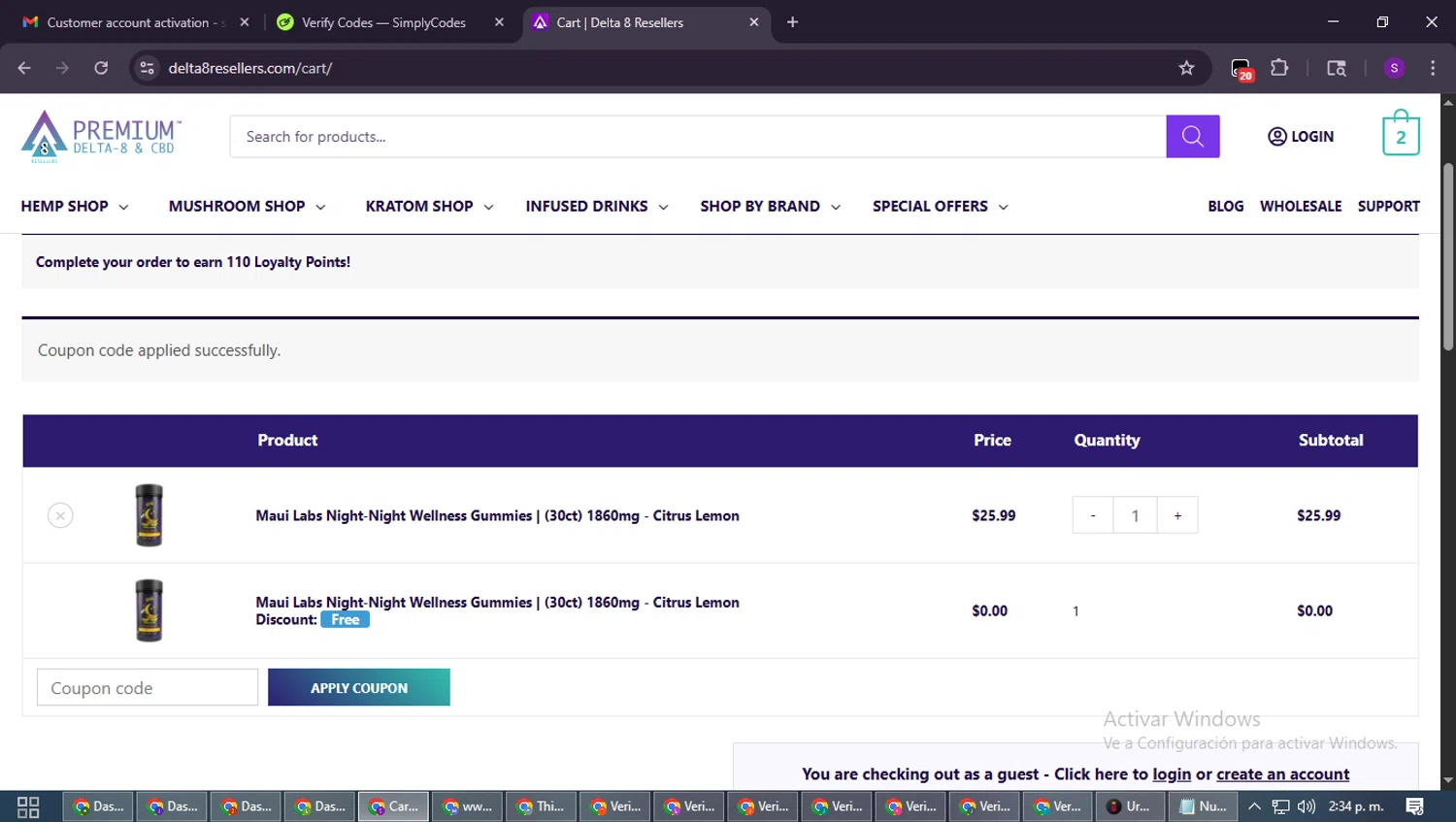Viewport: 1456px width, 822px height.
Task: Expand the HEMP SHOP menu
Action: tap(75, 207)
